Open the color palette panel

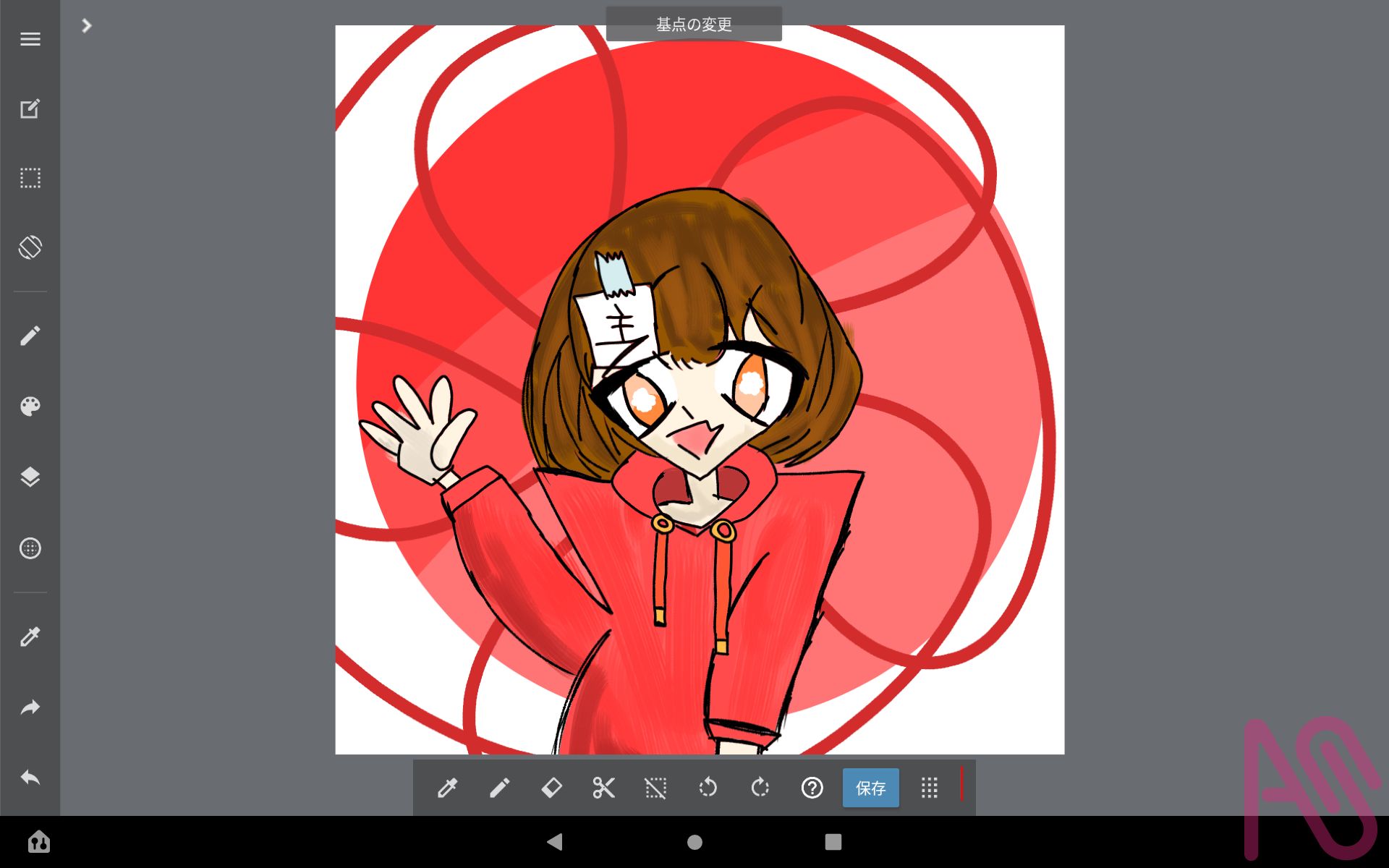click(30, 407)
